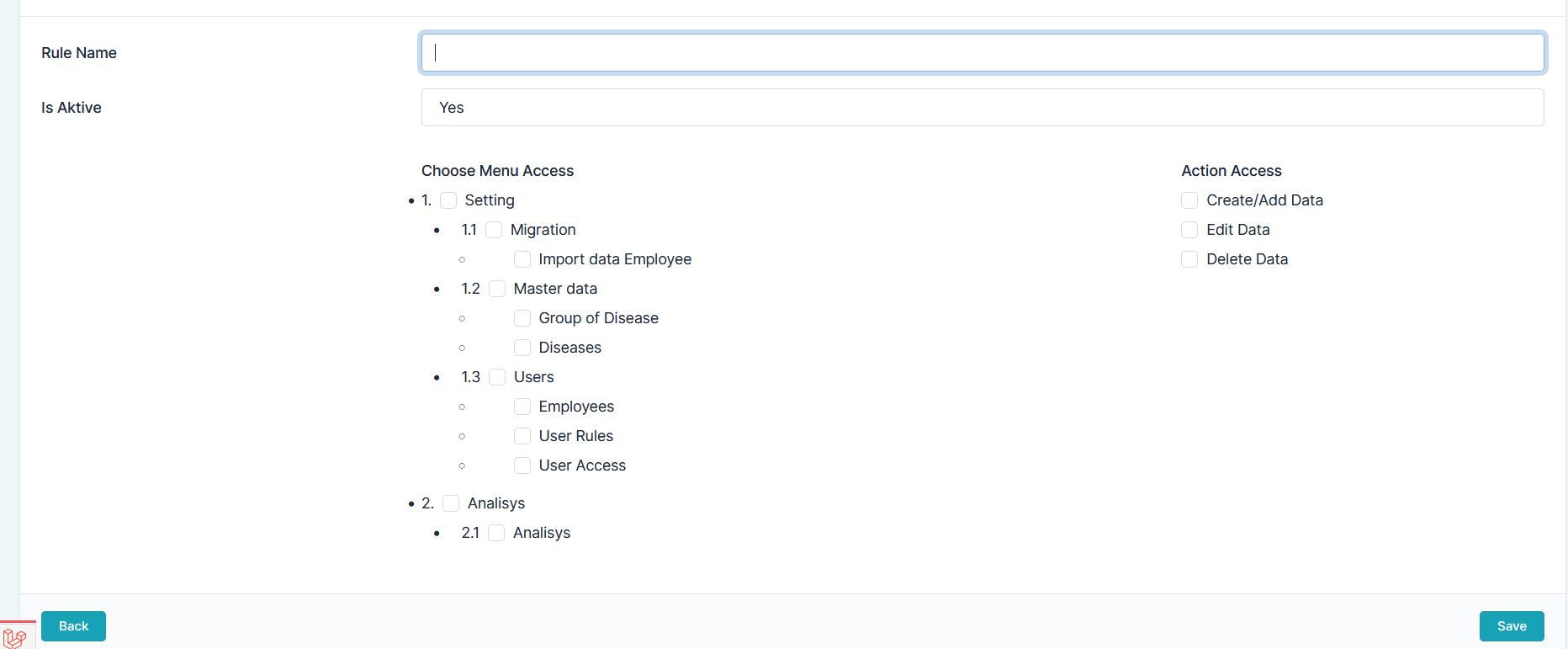Tick the top-level Analisys checkbox

pos(451,503)
